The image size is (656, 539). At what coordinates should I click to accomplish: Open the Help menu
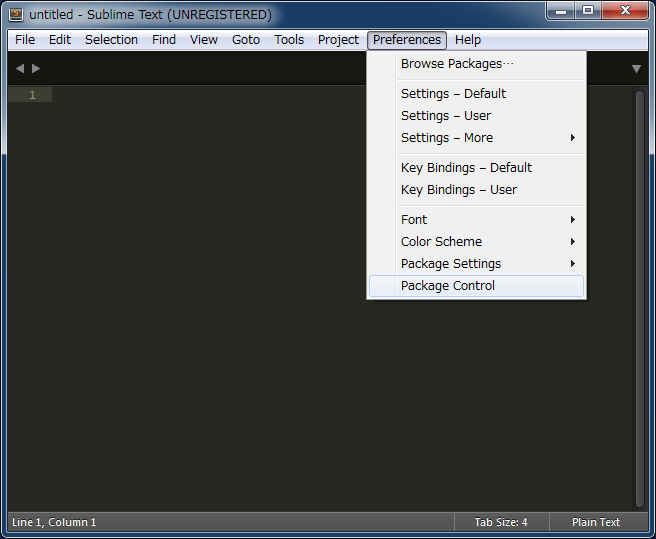click(x=468, y=40)
